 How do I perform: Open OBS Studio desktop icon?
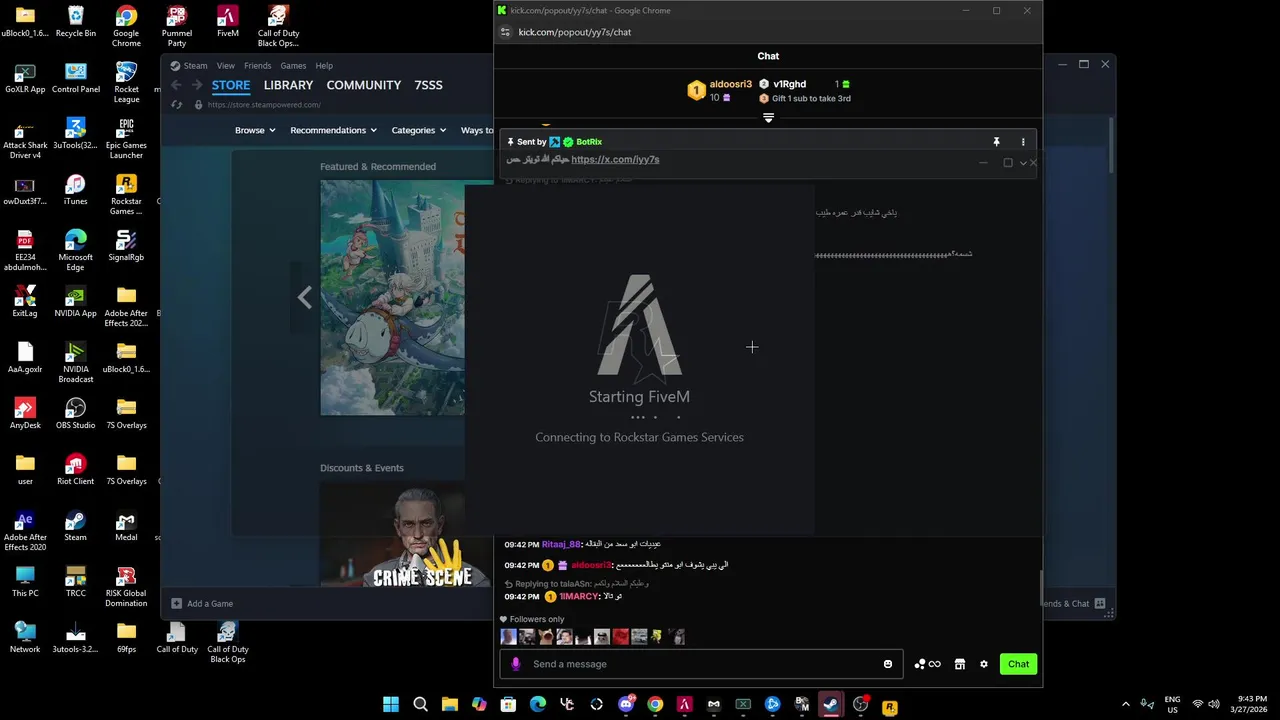pos(76,413)
